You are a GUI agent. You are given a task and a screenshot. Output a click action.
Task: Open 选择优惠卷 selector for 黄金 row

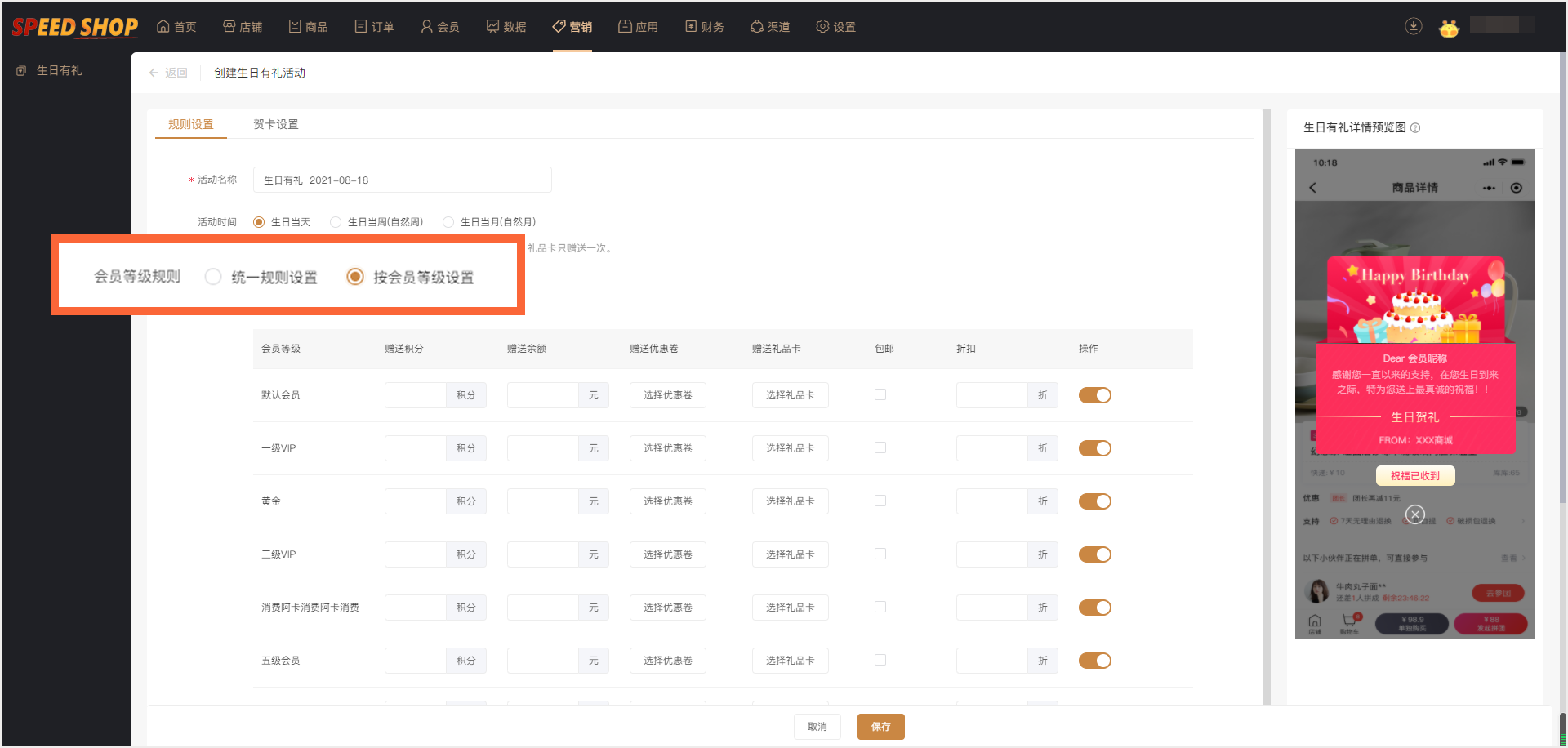(x=667, y=501)
